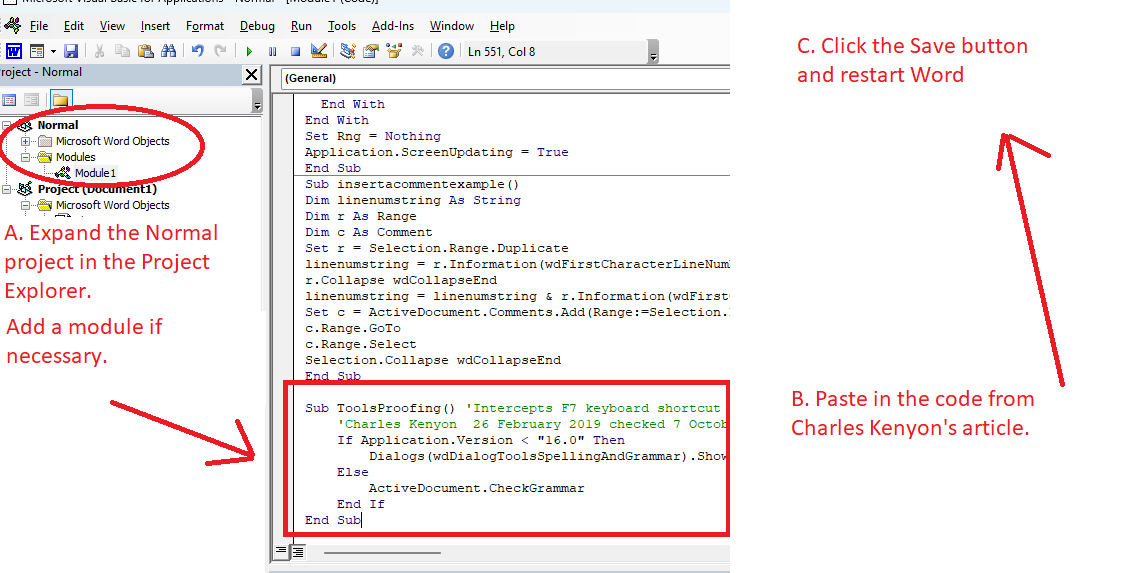
Task: Select Microsoft Word Objects under Project (Document1)
Action: [x=113, y=205]
